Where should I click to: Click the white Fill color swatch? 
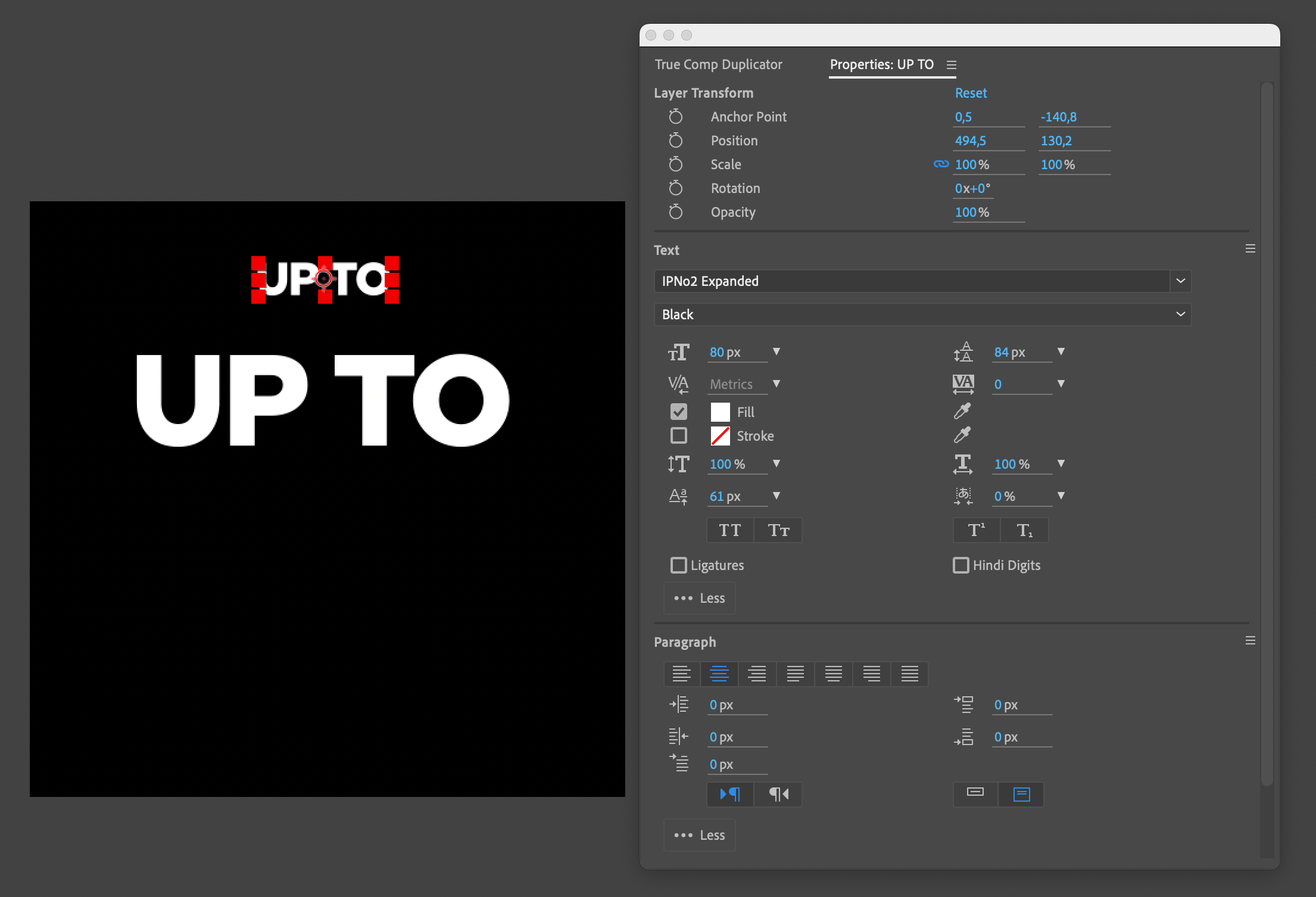point(721,411)
